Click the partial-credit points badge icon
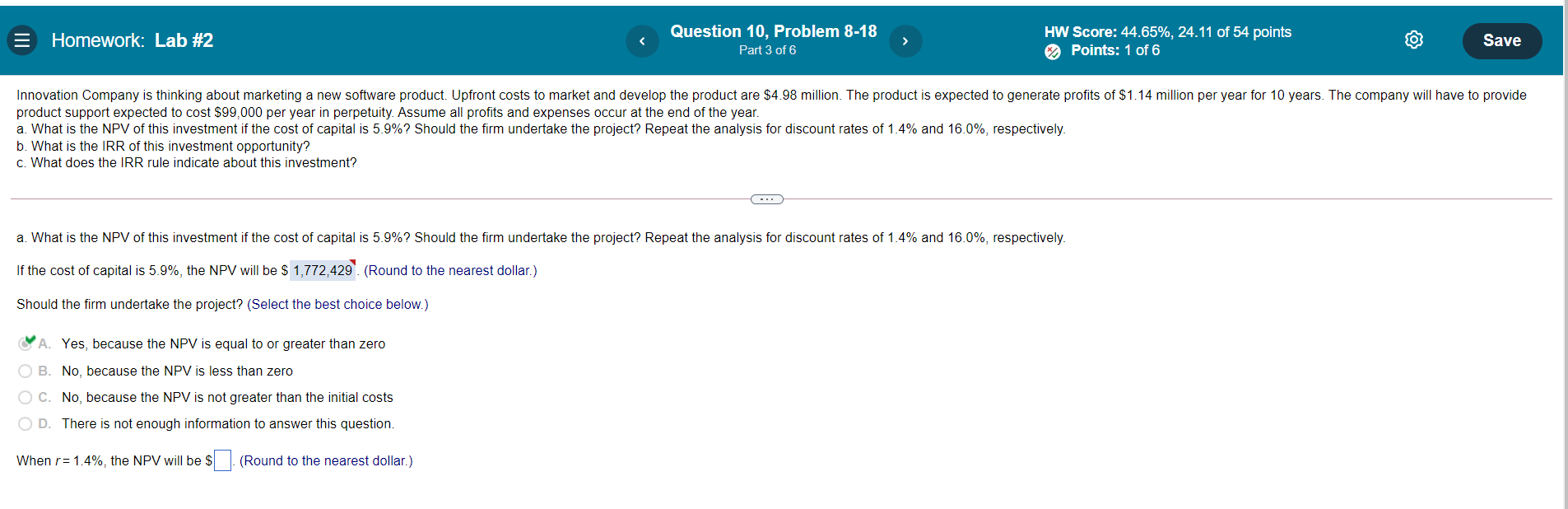The width and height of the screenshot is (1568, 509). click(x=1053, y=51)
